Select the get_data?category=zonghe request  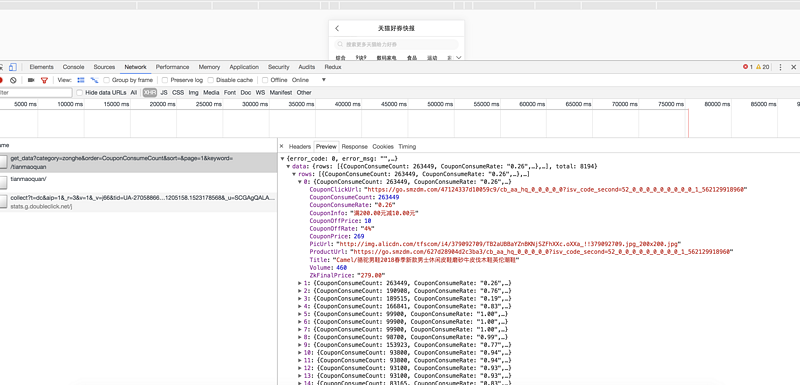[139, 162]
